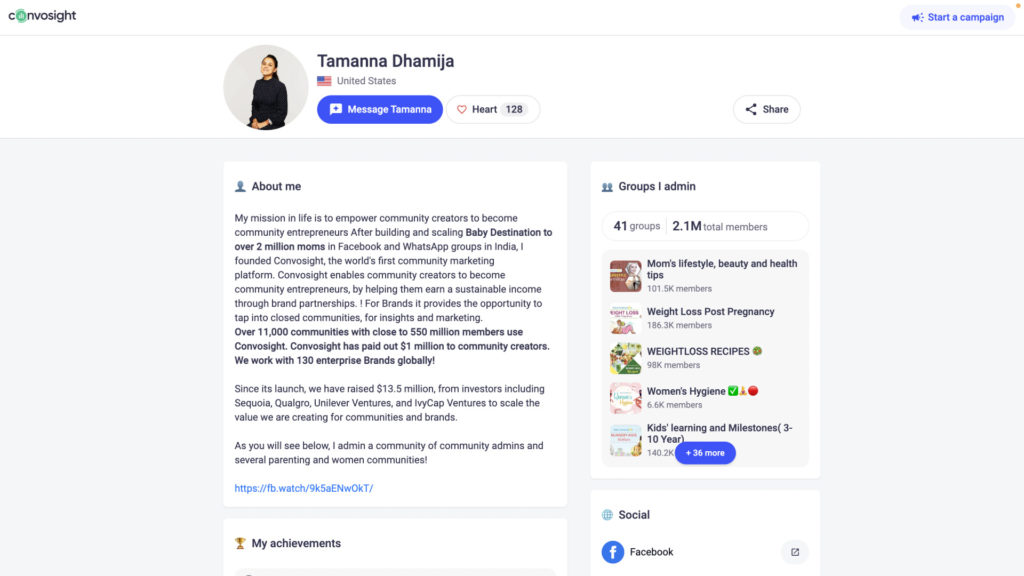The width and height of the screenshot is (1024, 576).
Task: Click the Facebook social icon
Action: [x=613, y=552]
